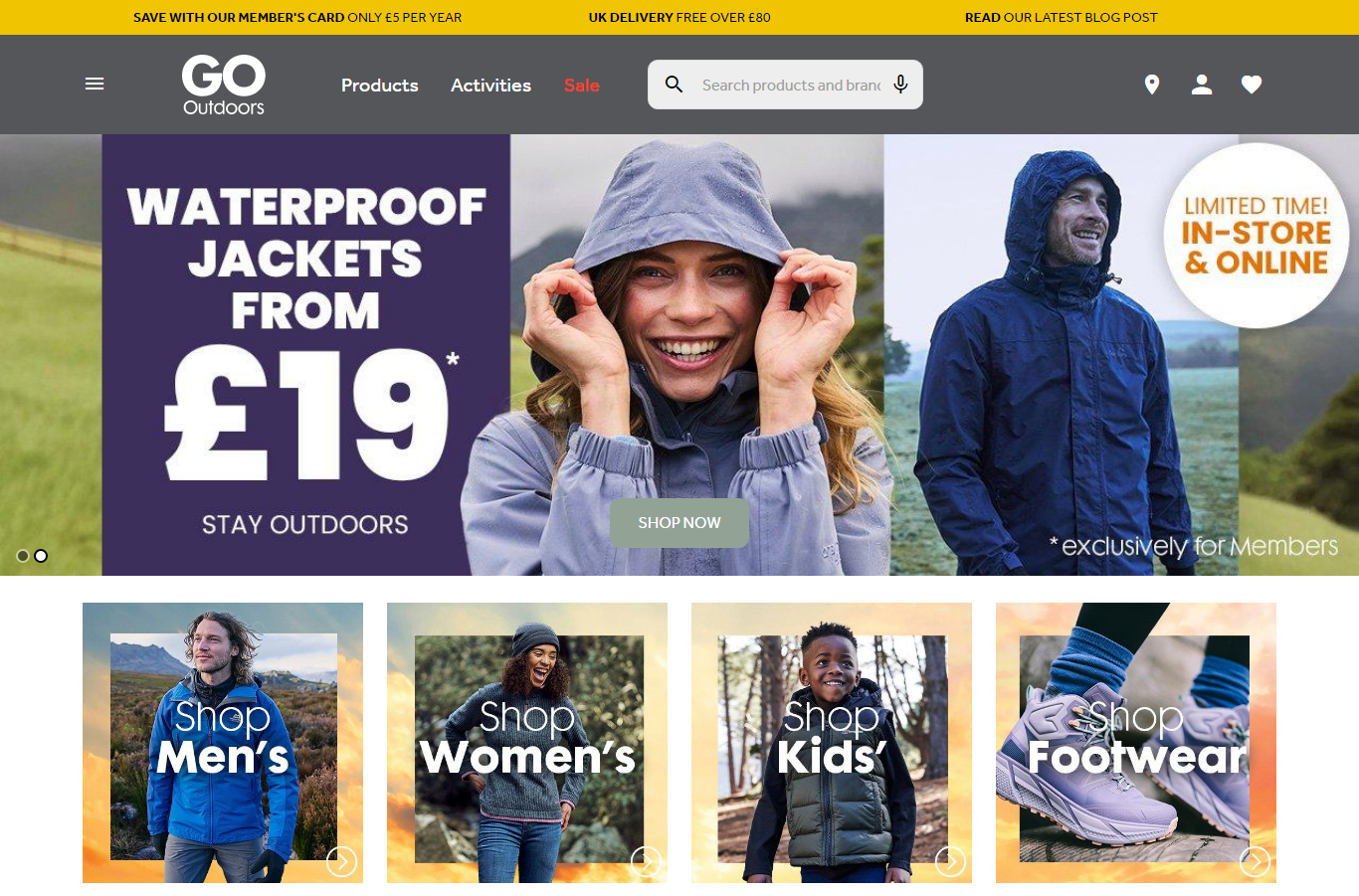Click the search products input field
Image resolution: width=1359 pixels, height=896 pixels.
point(791,85)
